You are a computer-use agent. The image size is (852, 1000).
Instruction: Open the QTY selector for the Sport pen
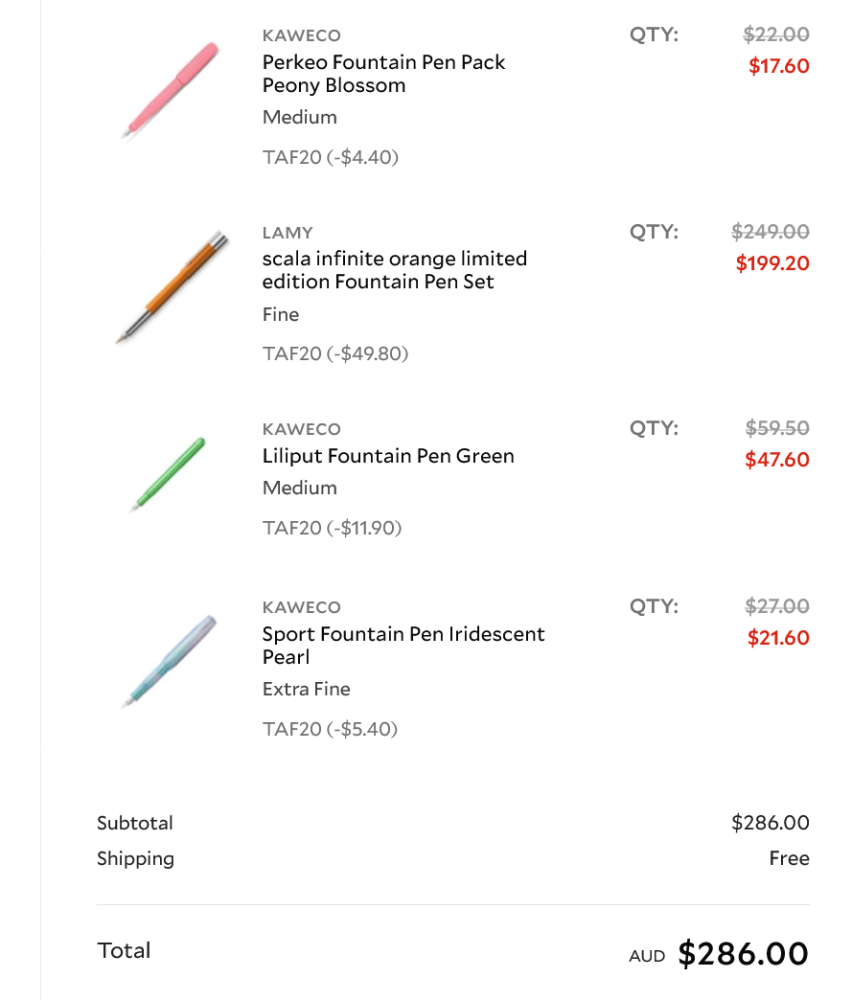(x=652, y=606)
